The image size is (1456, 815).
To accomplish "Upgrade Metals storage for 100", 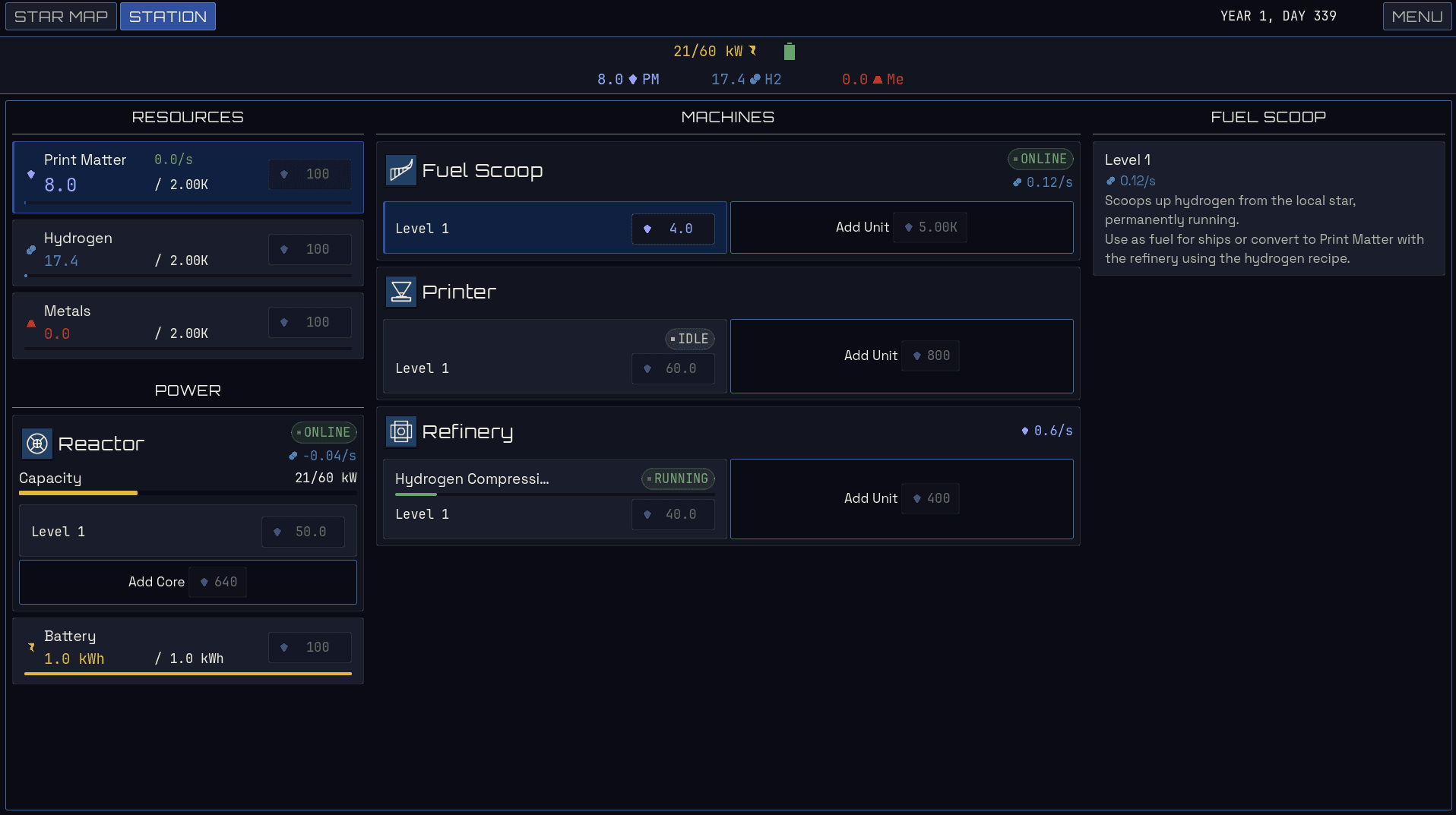I will click(310, 322).
